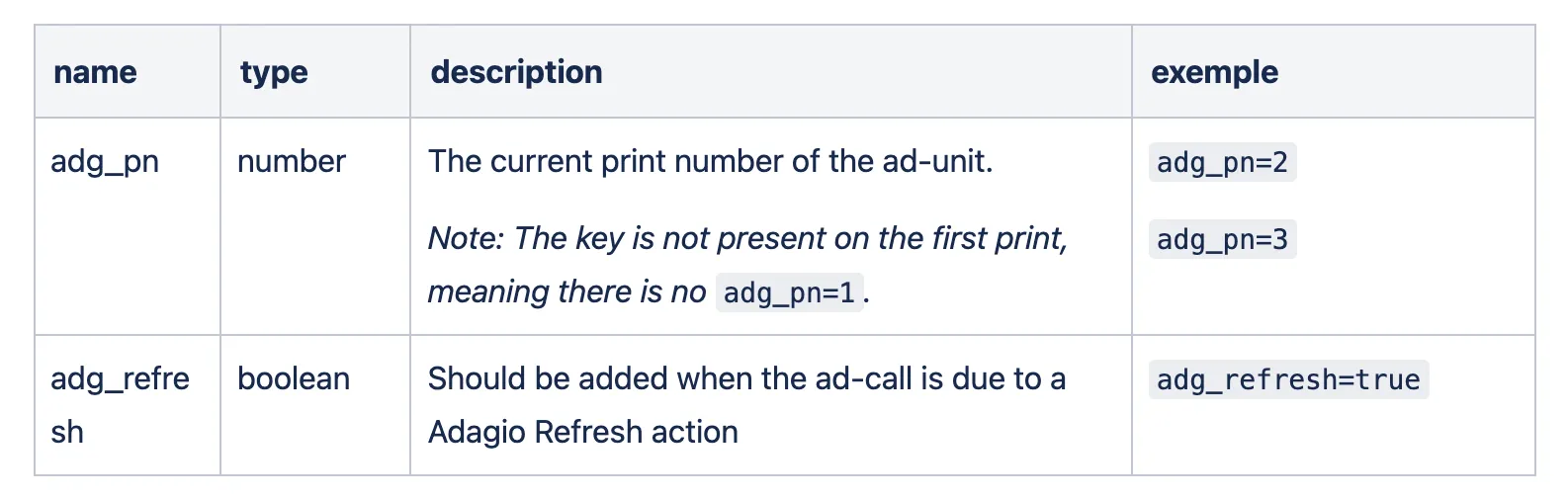This screenshot has width=1568, height=498.
Task: Select the adg_refresh=true example code
Action: [1288, 380]
